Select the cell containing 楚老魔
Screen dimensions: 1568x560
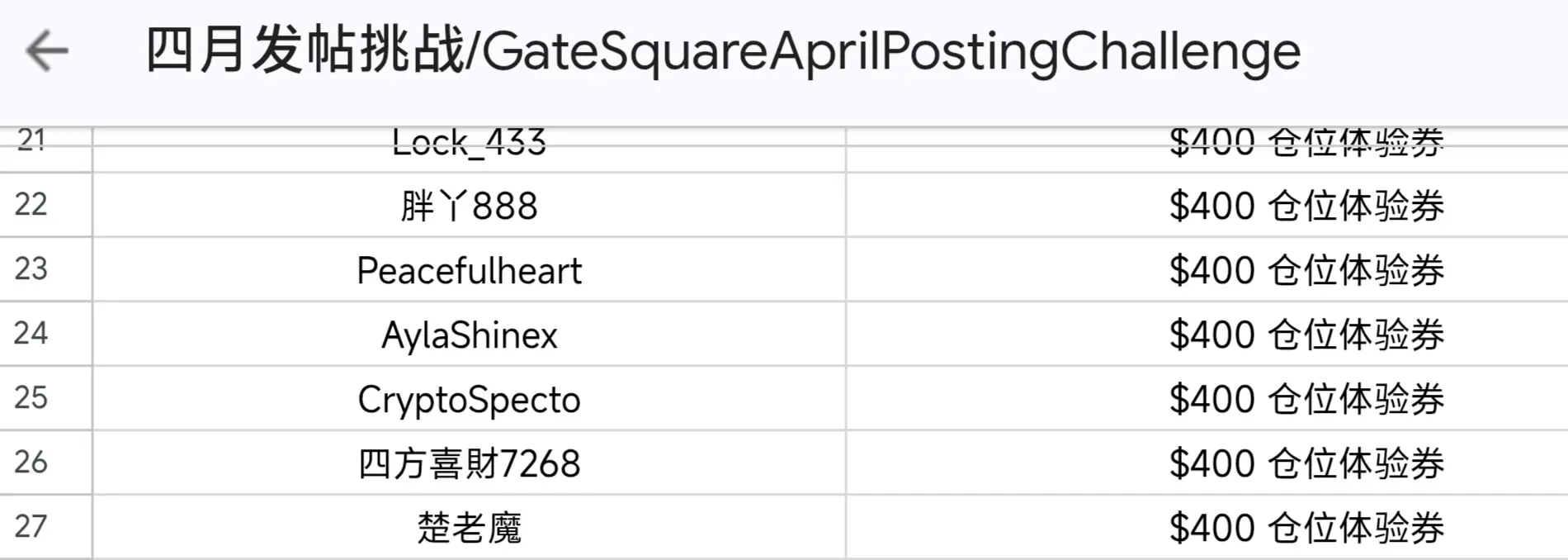(469, 528)
